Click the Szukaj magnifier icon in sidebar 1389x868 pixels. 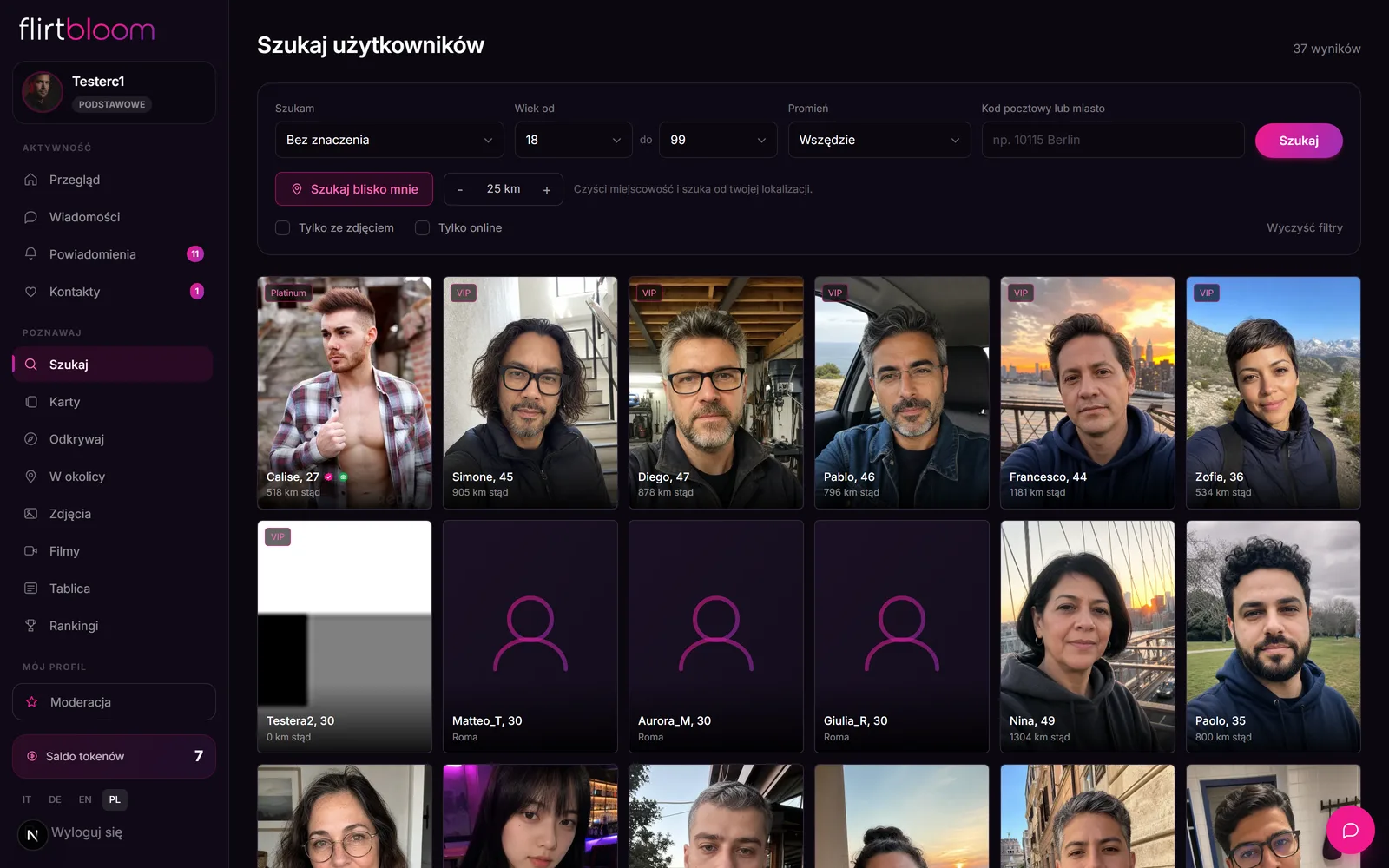pyautogui.click(x=31, y=365)
